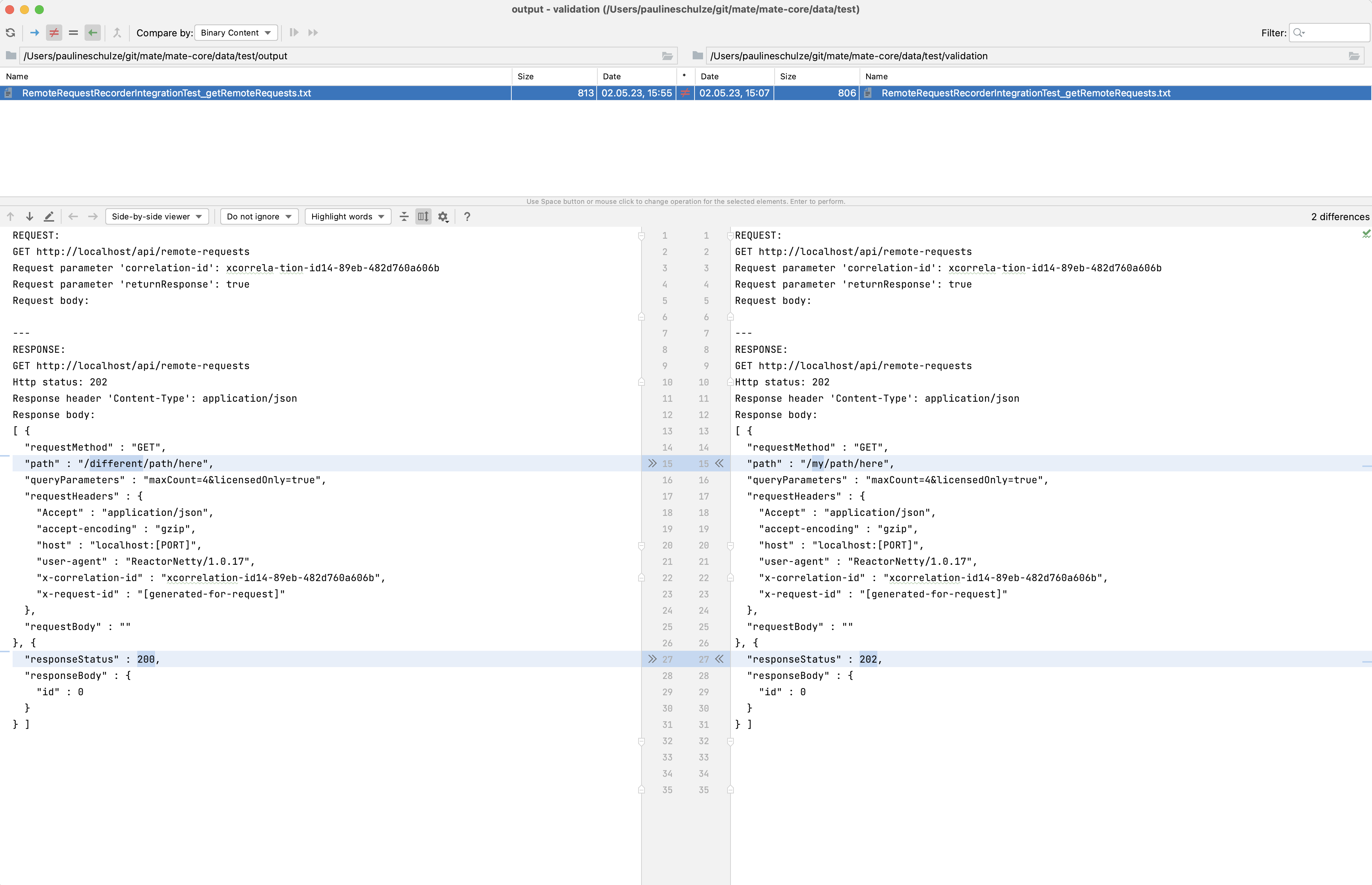
Task: Open help for the diff viewer
Action: tap(467, 217)
